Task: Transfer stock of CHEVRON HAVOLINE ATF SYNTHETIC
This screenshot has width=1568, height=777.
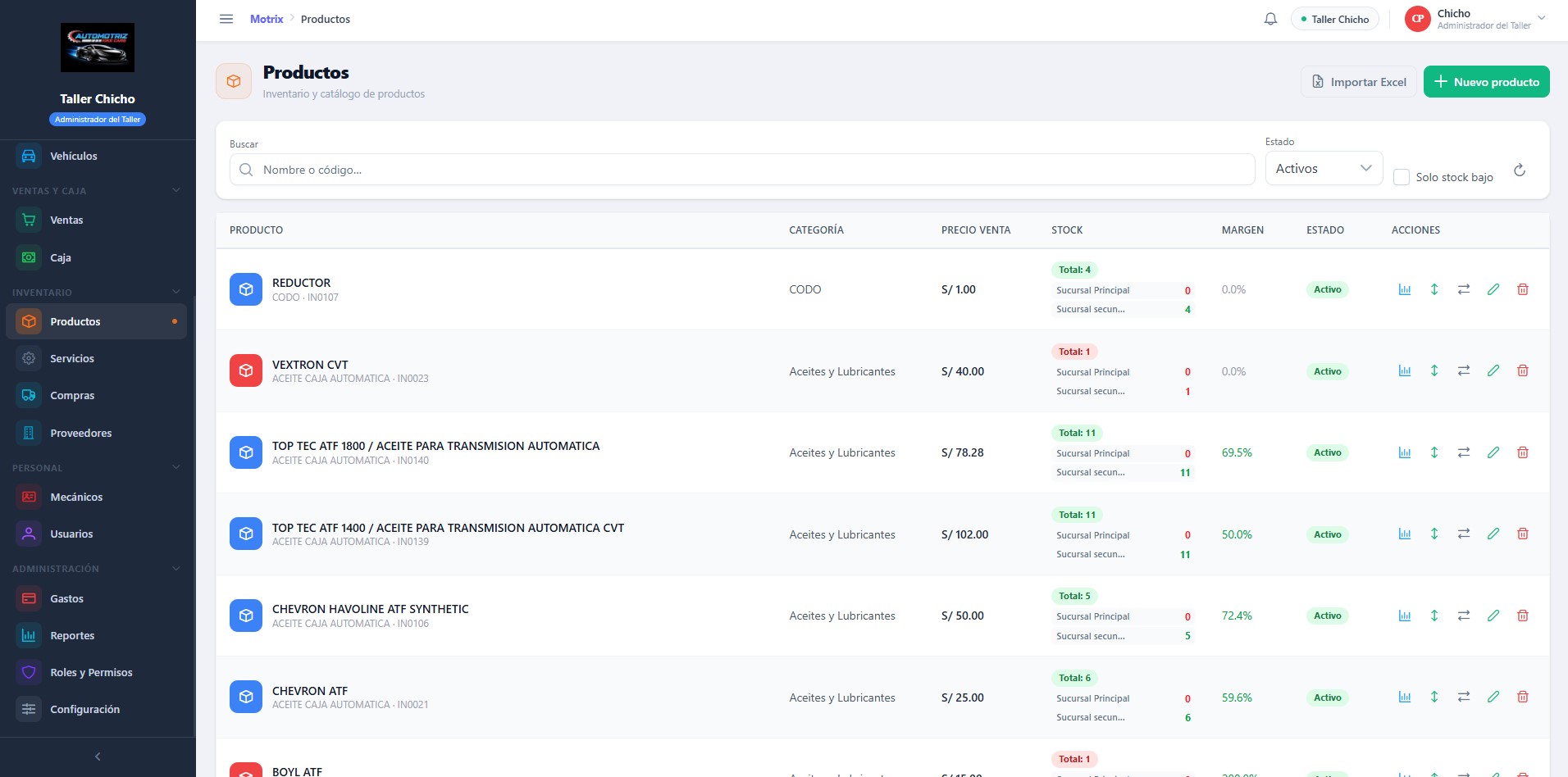Action: tap(1464, 616)
